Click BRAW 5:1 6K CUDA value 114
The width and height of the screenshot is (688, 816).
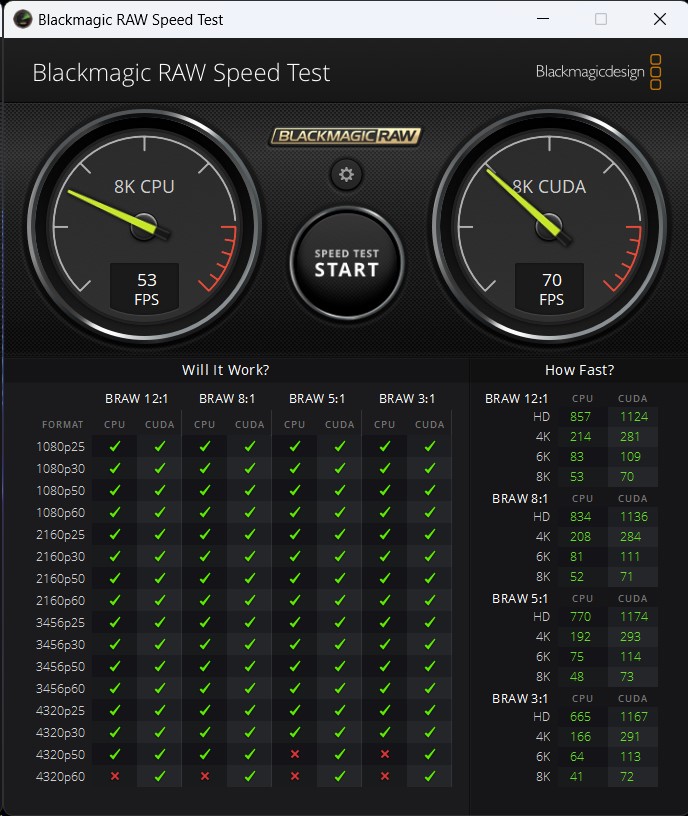pos(630,656)
